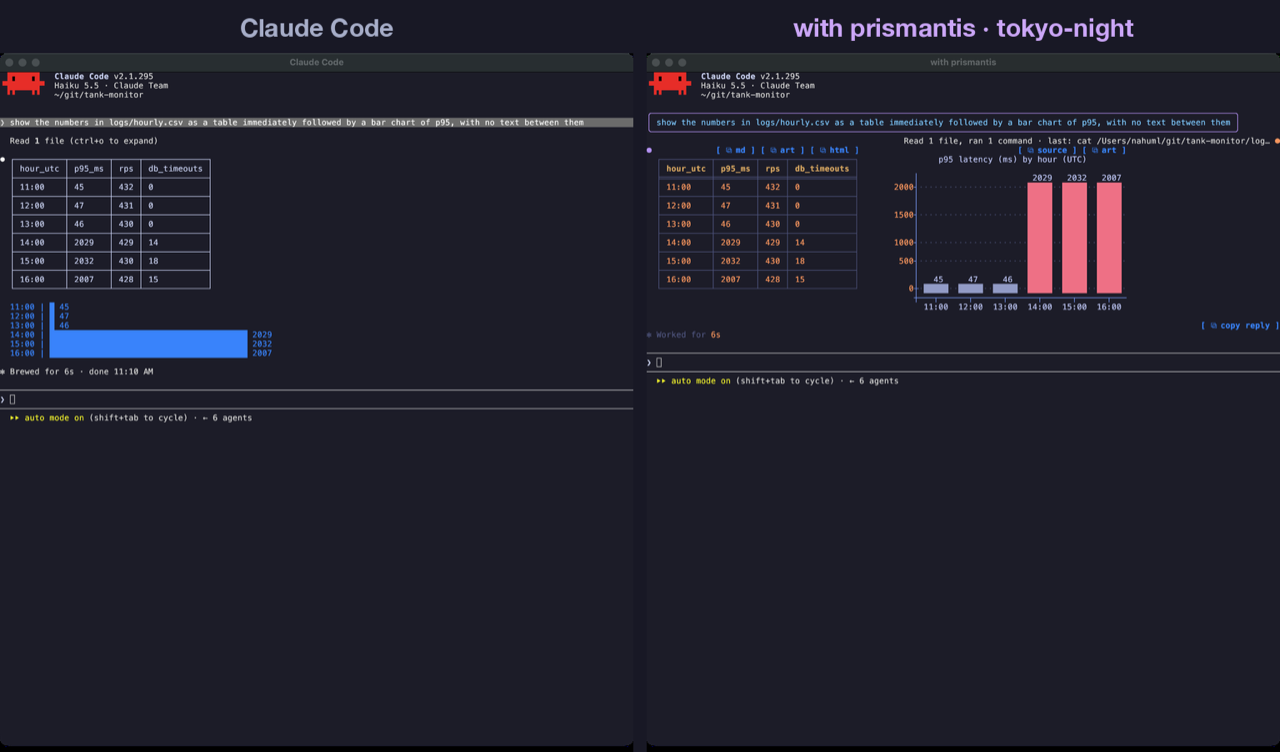Click the small 45 bar for 11:00
The height and width of the screenshot is (752, 1280).
coord(936,288)
